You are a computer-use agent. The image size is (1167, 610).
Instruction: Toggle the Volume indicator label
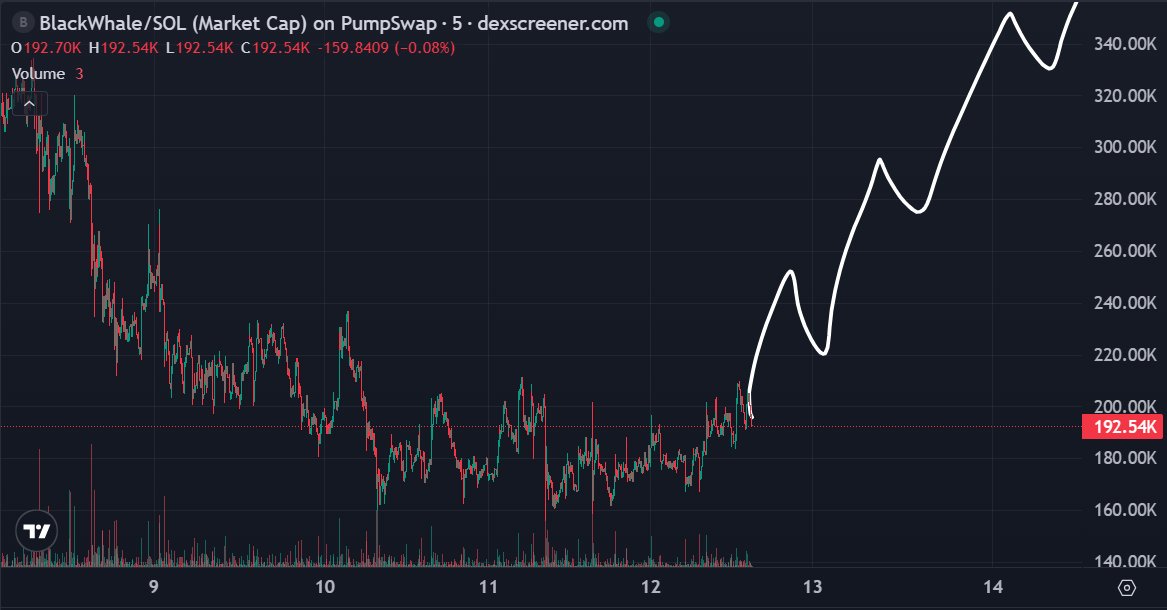[x=38, y=73]
